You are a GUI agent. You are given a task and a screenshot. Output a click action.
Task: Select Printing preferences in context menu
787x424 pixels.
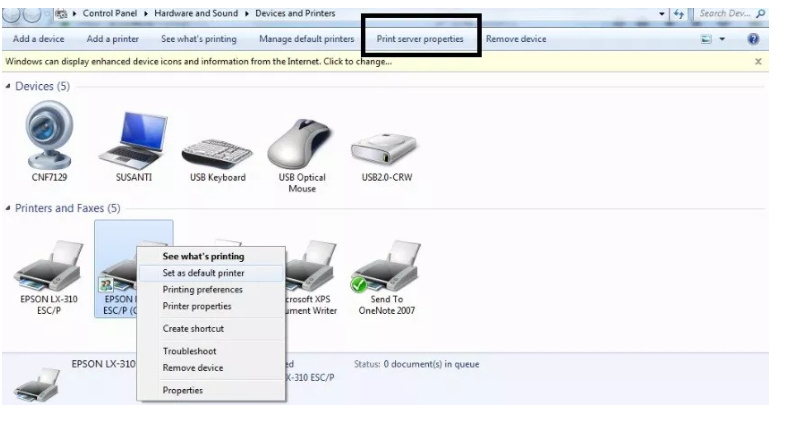coord(202,290)
